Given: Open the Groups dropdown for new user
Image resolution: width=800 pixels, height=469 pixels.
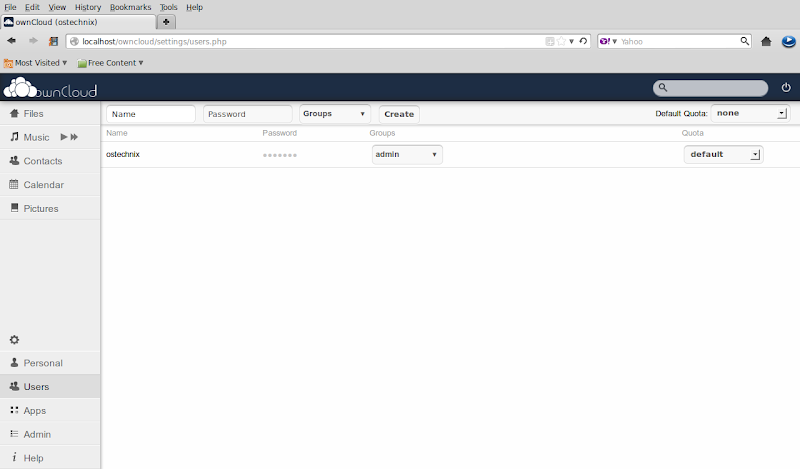Looking at the screenshot, I should pos(334,114).
